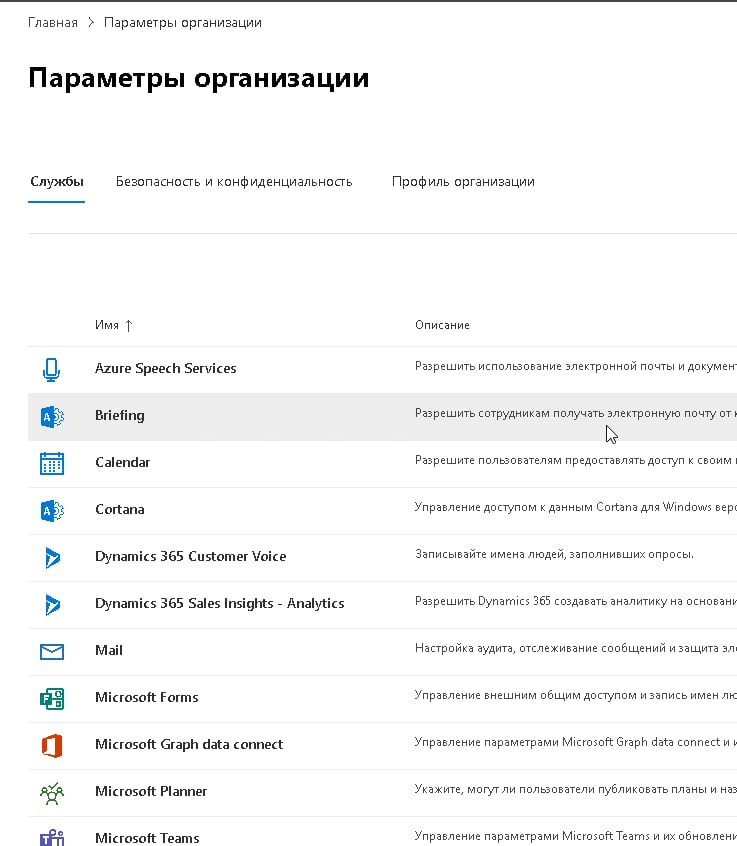This screenshot has height=846, width=737.
Task: Click the Azure Speech Services microphone icon
Action: click(51, 370)
